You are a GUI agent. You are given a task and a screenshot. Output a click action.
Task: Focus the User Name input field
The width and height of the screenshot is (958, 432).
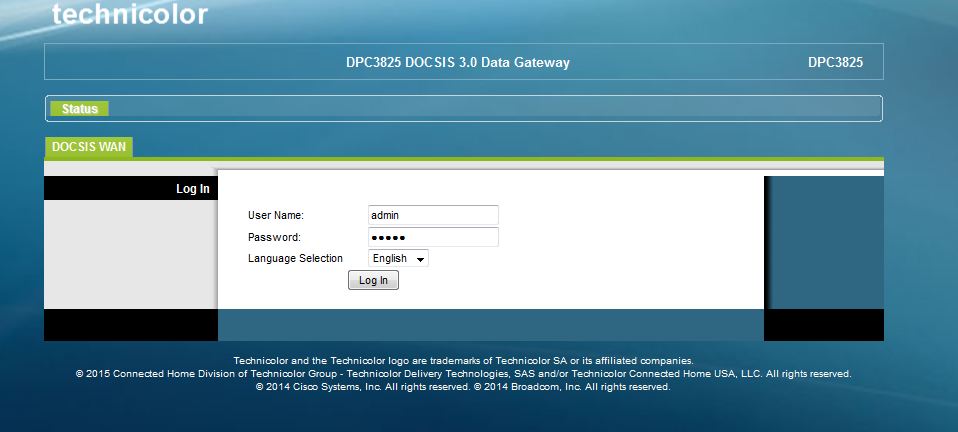click(433, 215)
